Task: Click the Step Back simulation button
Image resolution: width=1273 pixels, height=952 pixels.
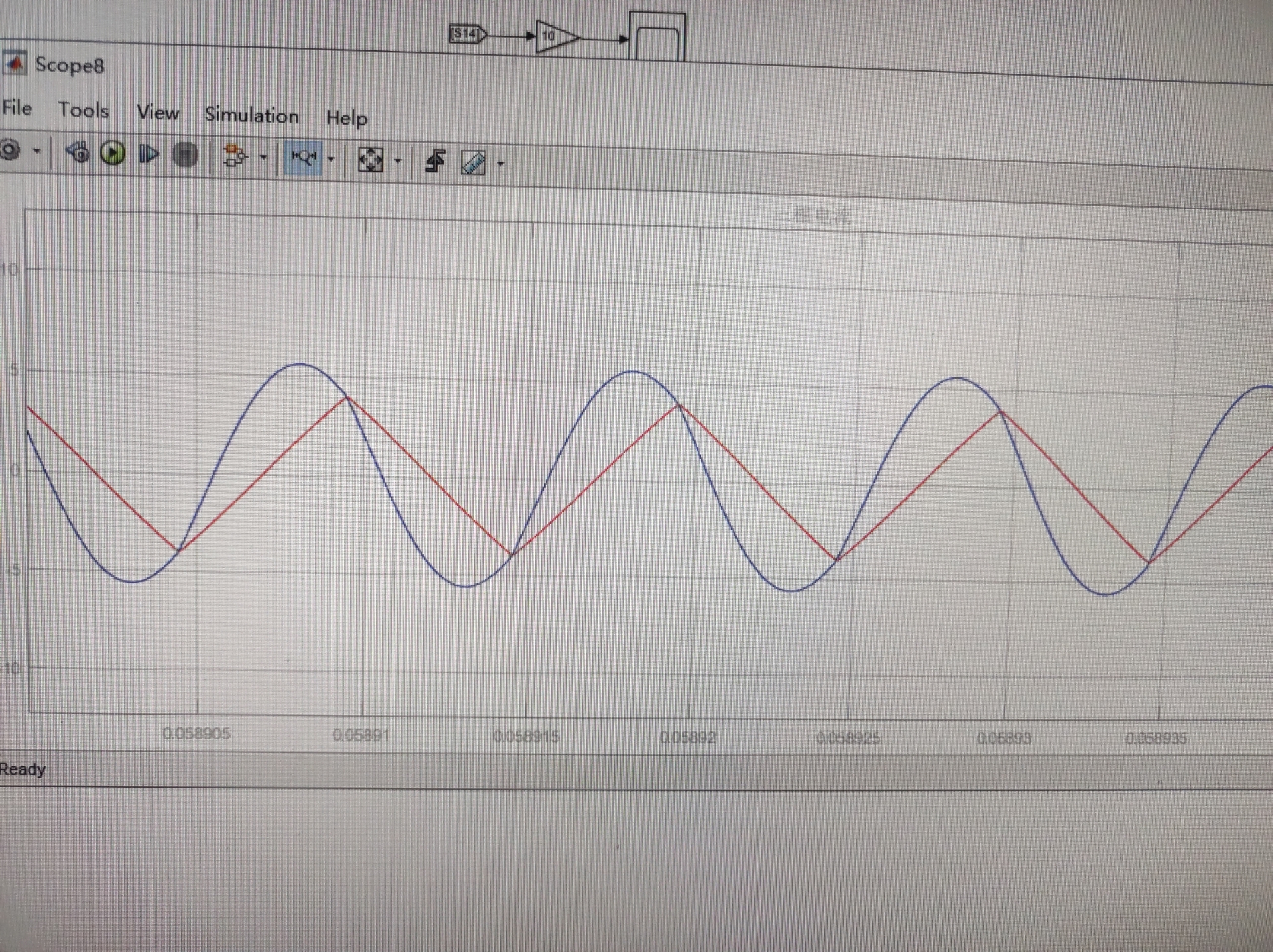Action: pos(78,153)
